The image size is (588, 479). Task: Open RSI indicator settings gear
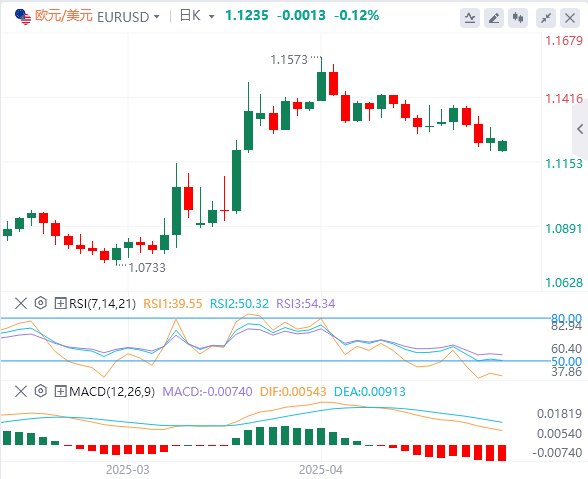coord(40,303)
